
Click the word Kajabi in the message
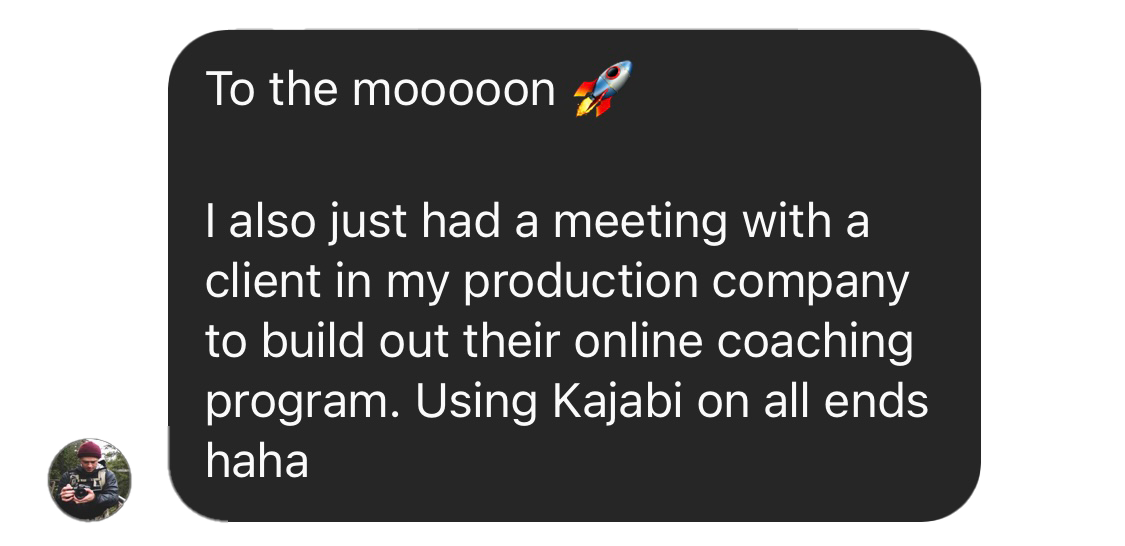(x=617, y=403)
